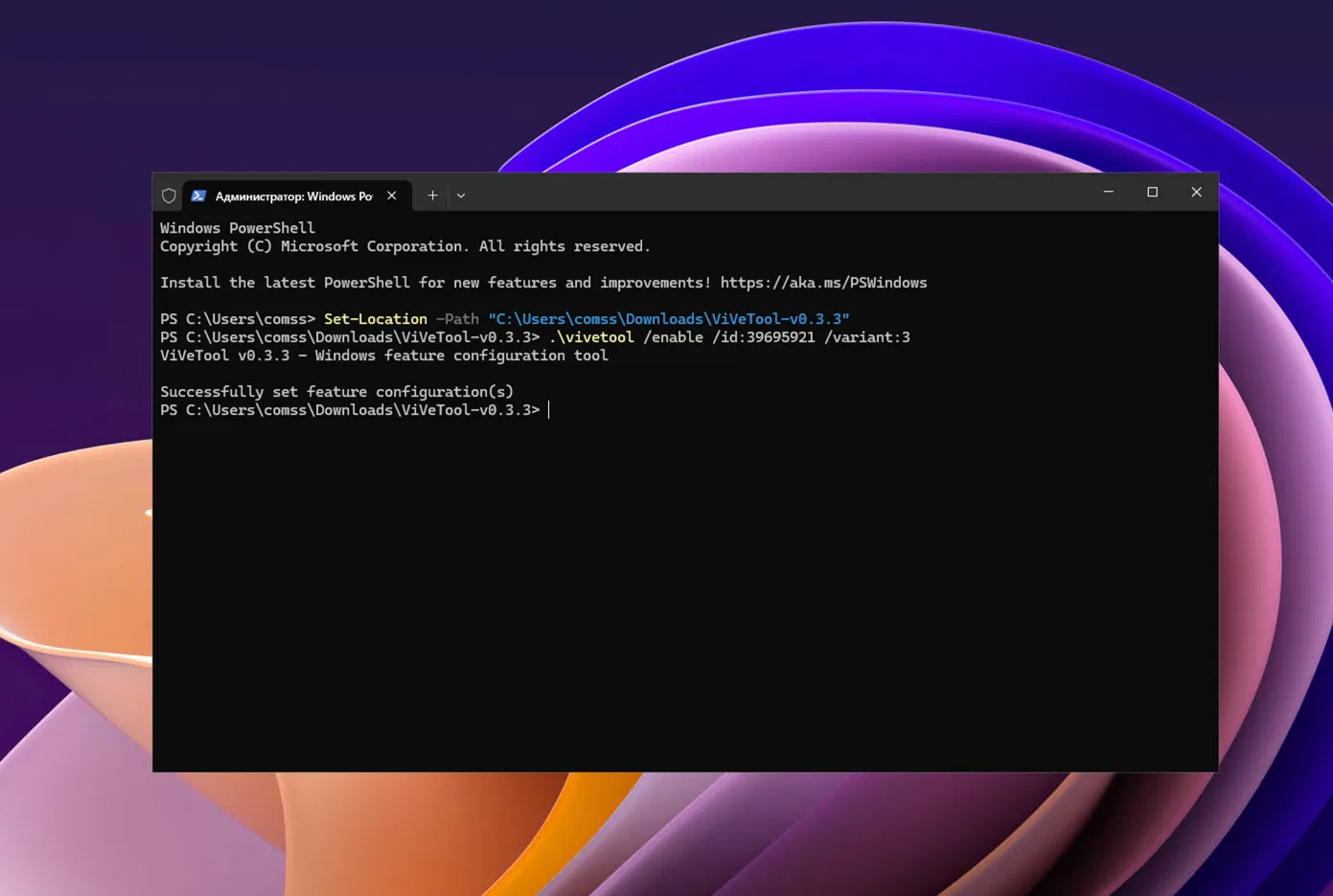Click the quoted ViVeTool-v0.3.3 path string
1333x896 pixels.
(x=669, y=319)
